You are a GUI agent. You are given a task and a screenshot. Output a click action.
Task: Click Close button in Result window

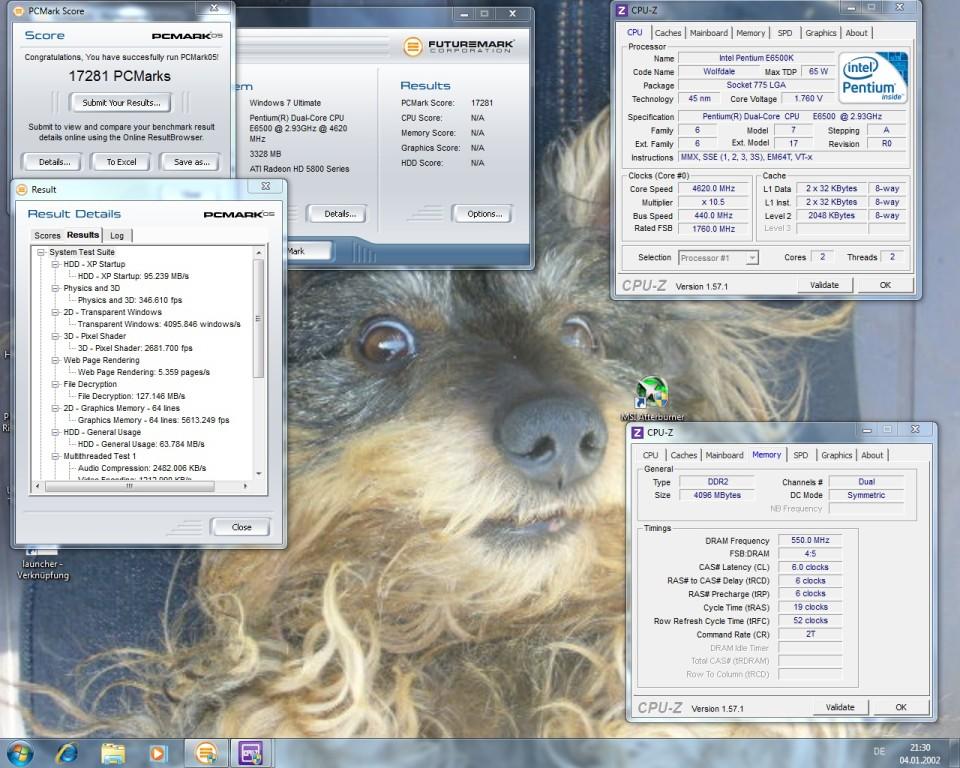(x=241, y=527)
